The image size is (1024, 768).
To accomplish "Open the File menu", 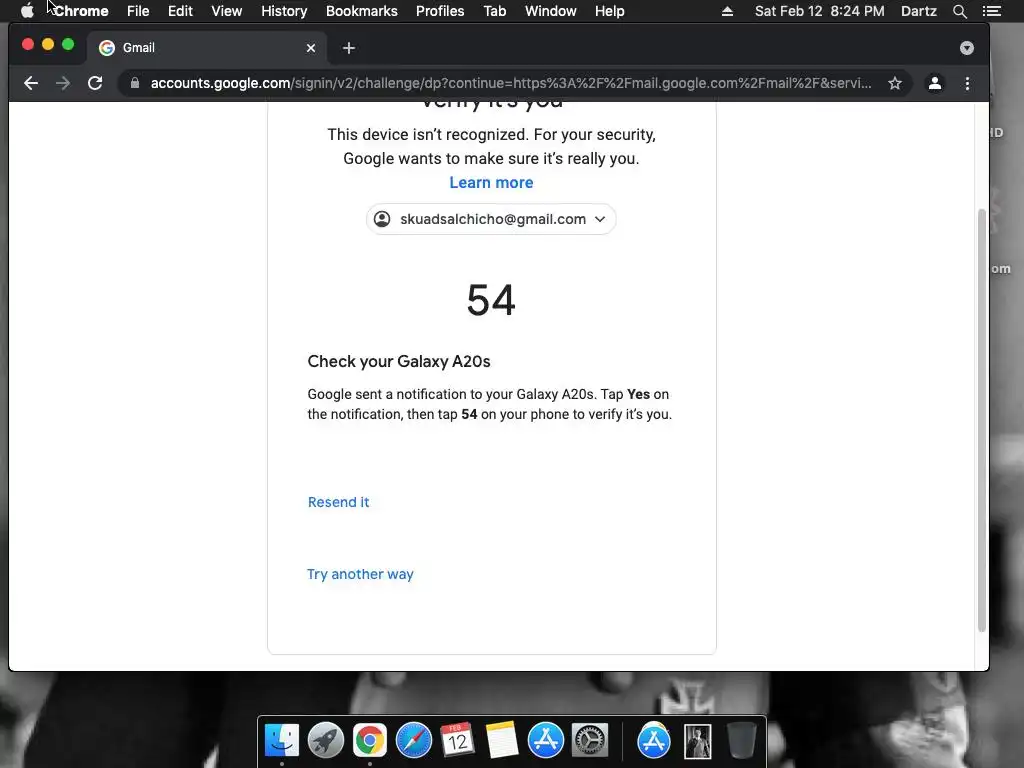I will [138, 11].
